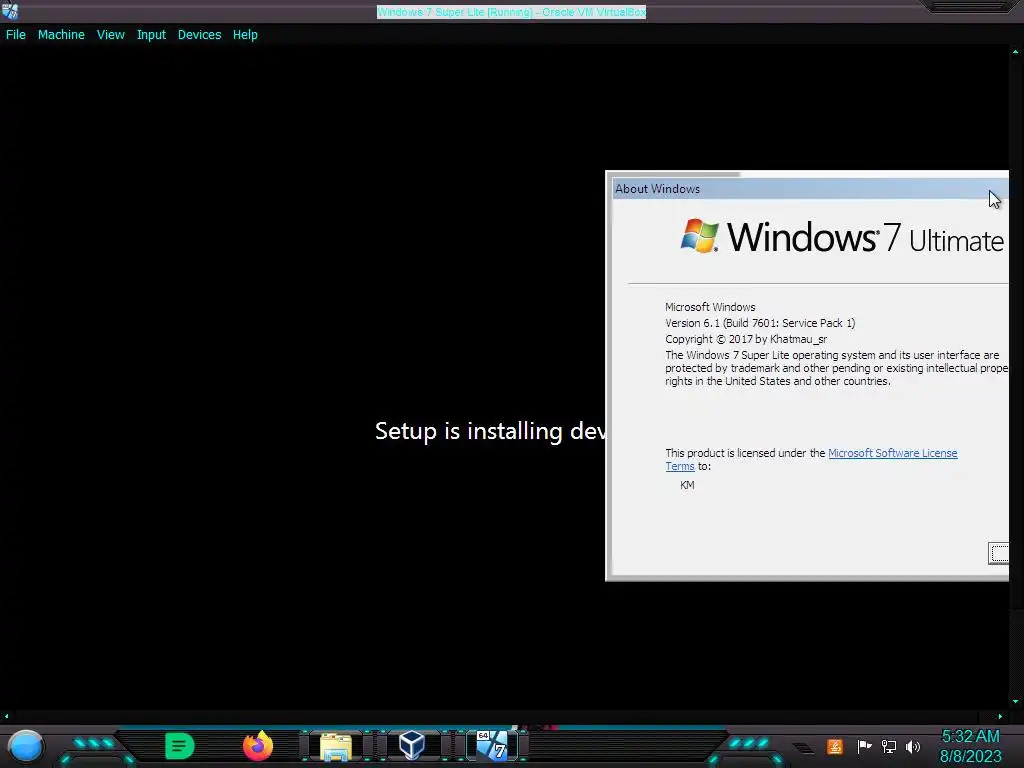Click the 'Microsoft Windows' text line

click(710, 307)
